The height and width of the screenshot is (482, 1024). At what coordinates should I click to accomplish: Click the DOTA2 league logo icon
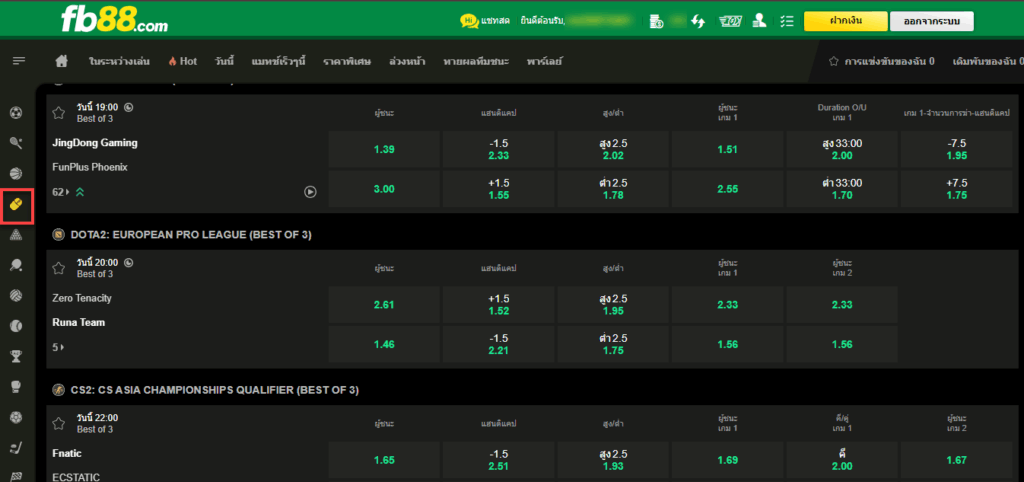(x=59, y=234)
